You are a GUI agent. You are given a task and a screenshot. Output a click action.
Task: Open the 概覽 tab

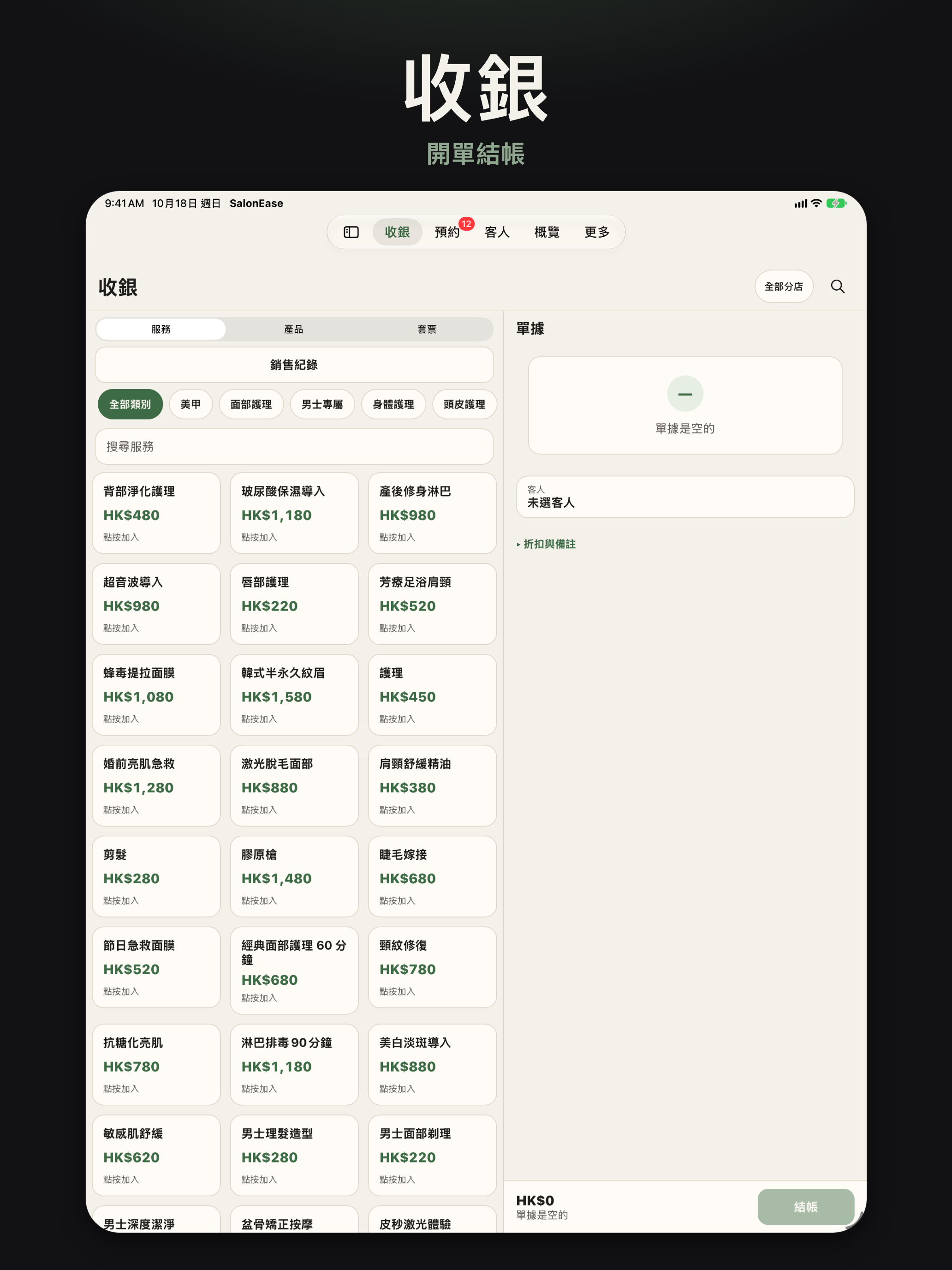coord(547,232)
